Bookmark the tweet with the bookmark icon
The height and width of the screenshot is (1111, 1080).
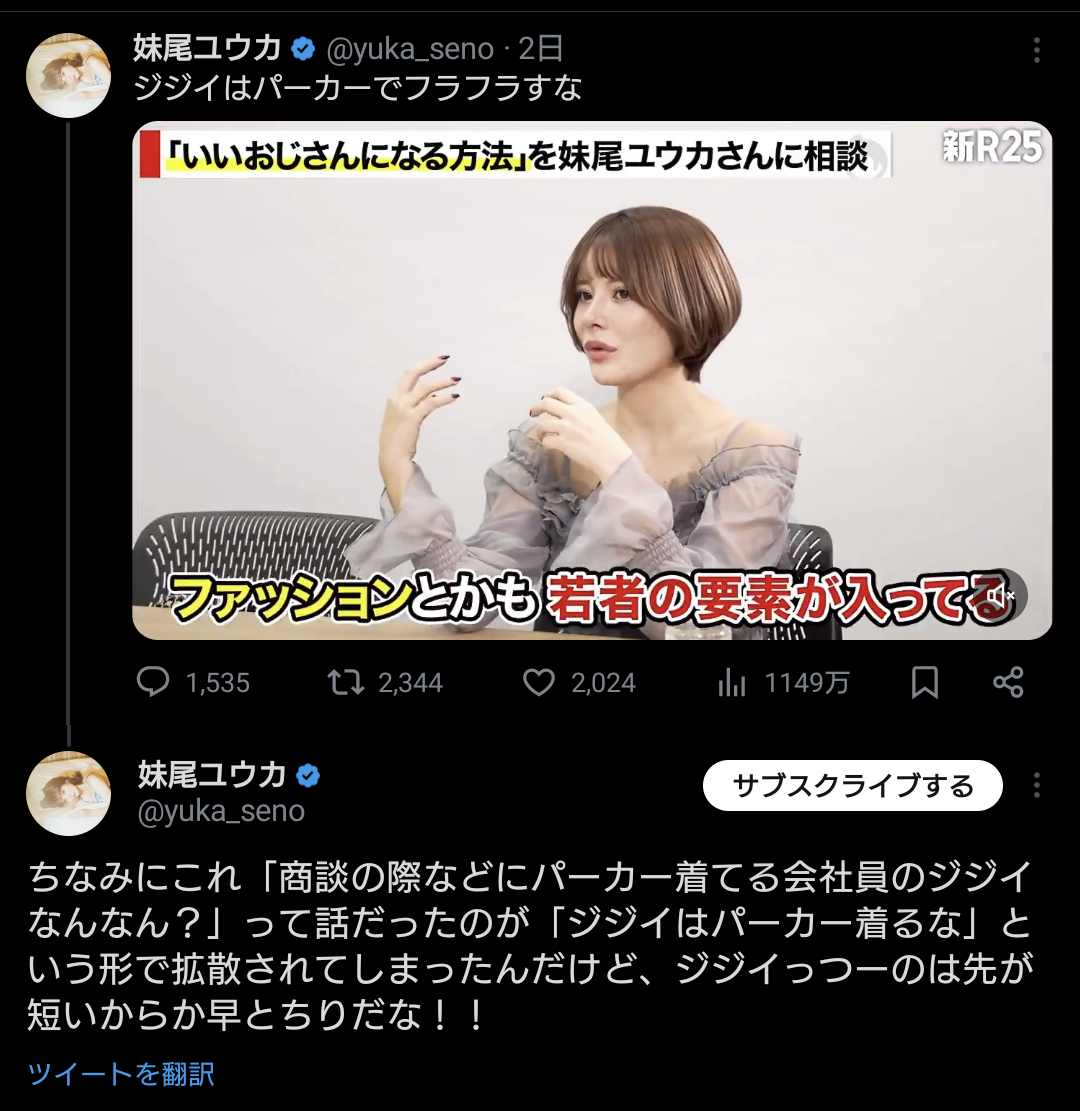(925, 682)
